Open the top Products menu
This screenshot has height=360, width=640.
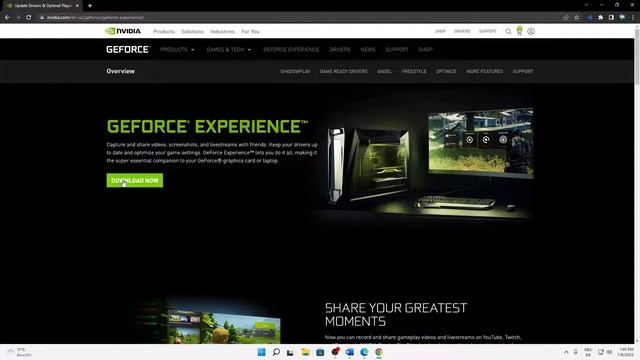[164, 31]
